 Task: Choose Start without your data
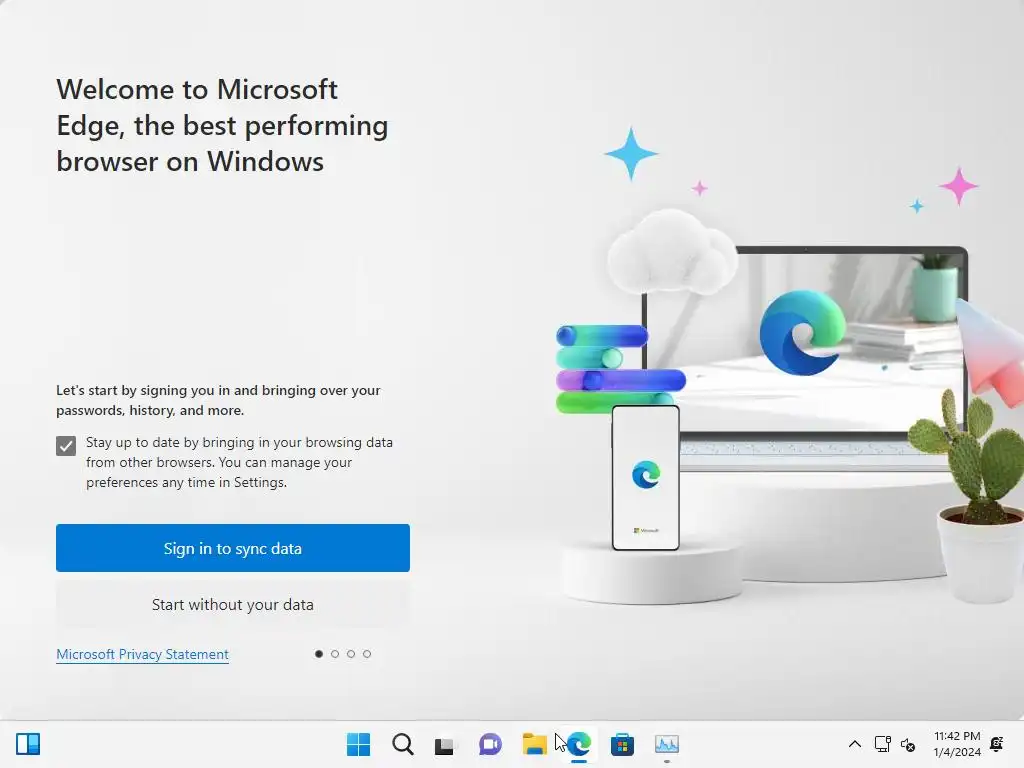232,605
